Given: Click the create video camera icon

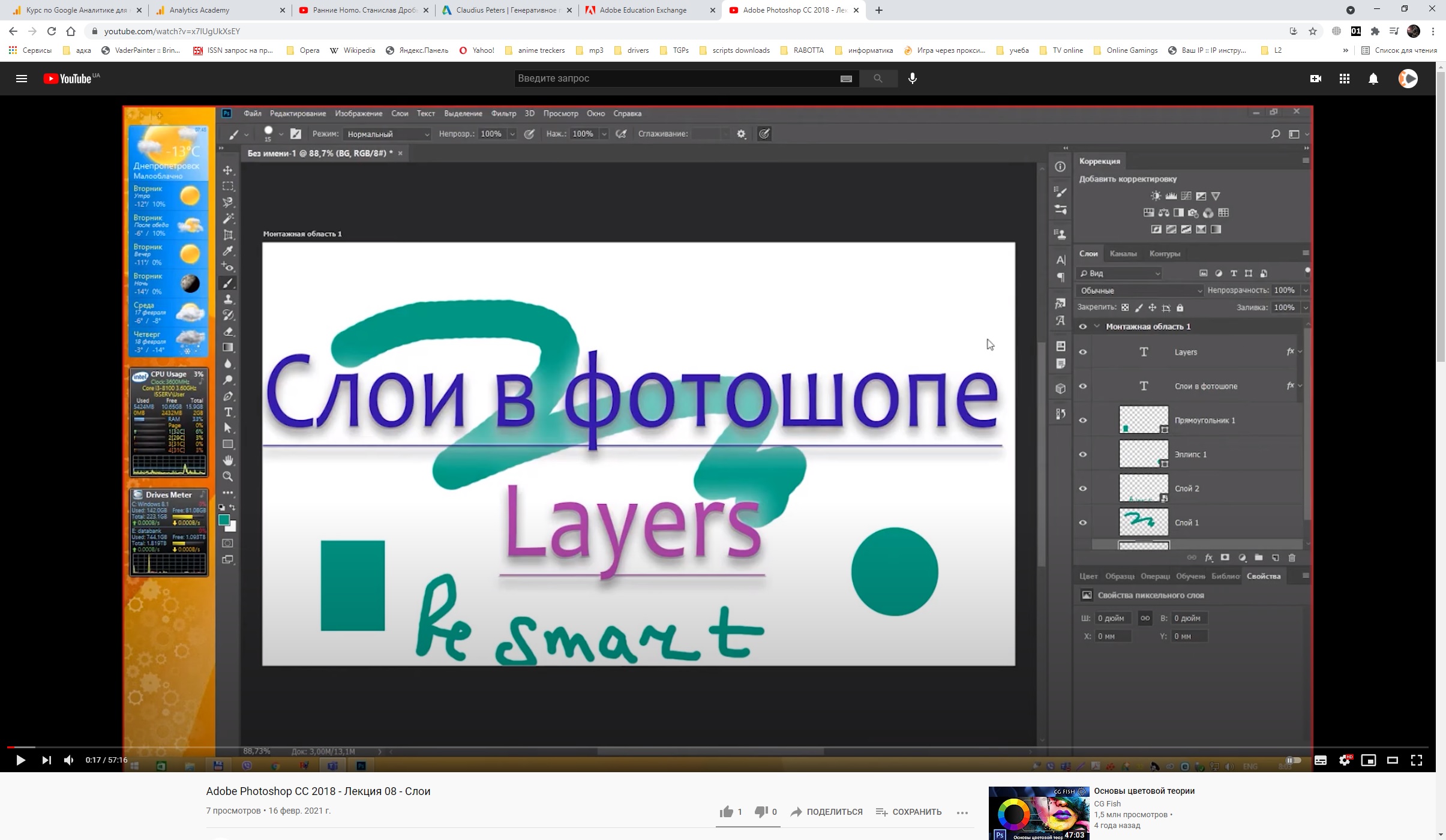Looking at the screenshot, I should tap(1315, 79).
